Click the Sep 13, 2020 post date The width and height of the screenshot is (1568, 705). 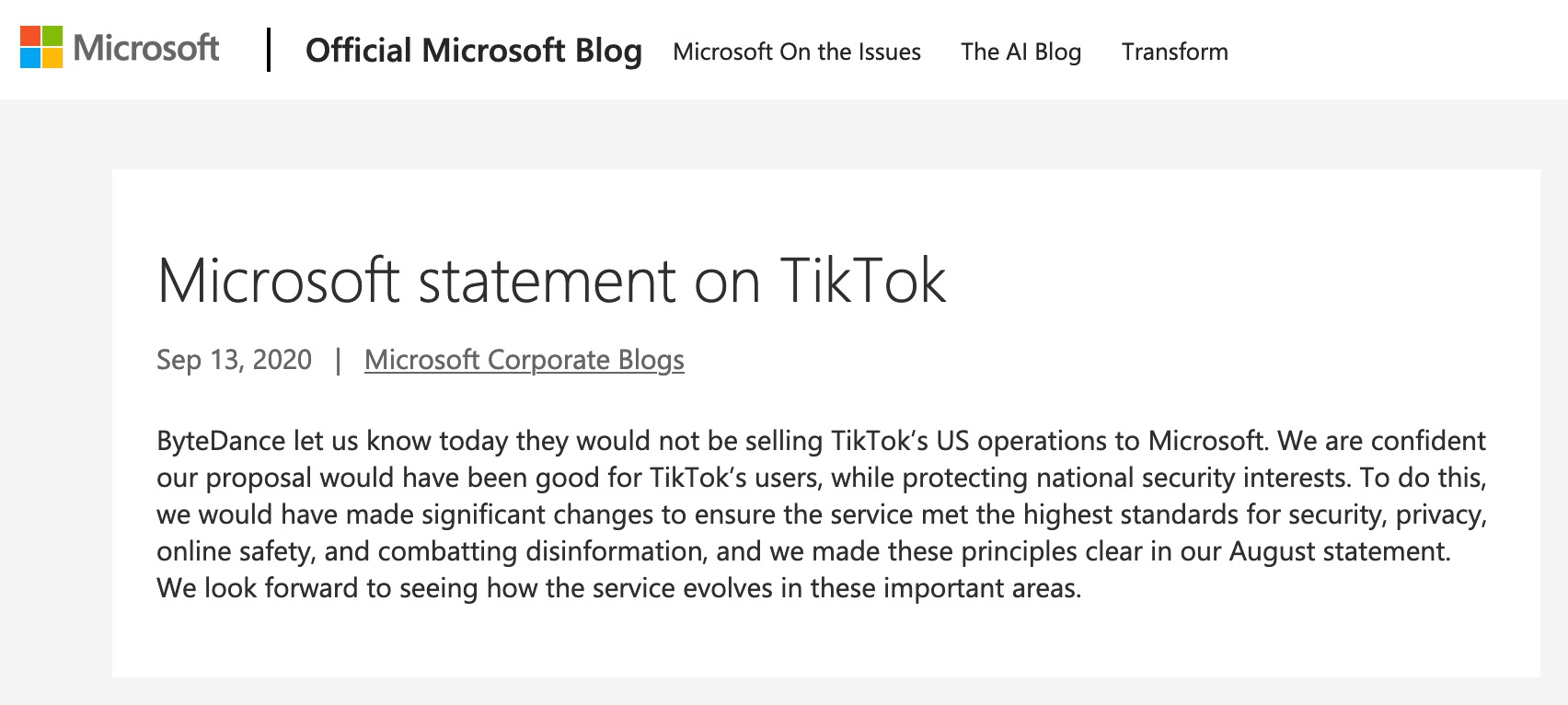235,360
